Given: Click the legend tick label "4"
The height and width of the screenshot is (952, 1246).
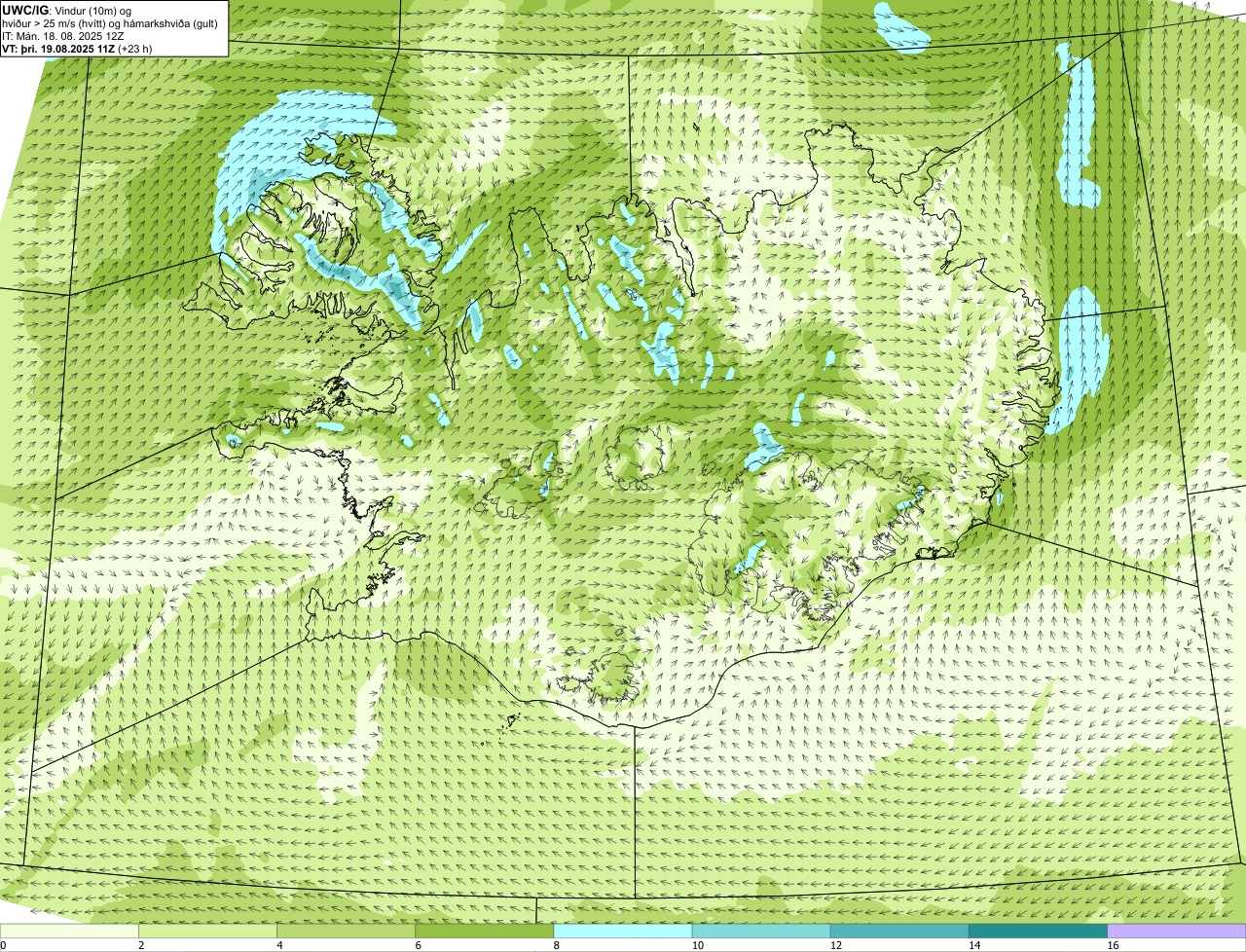Looking at the screenshot, I should pos(279,945).
